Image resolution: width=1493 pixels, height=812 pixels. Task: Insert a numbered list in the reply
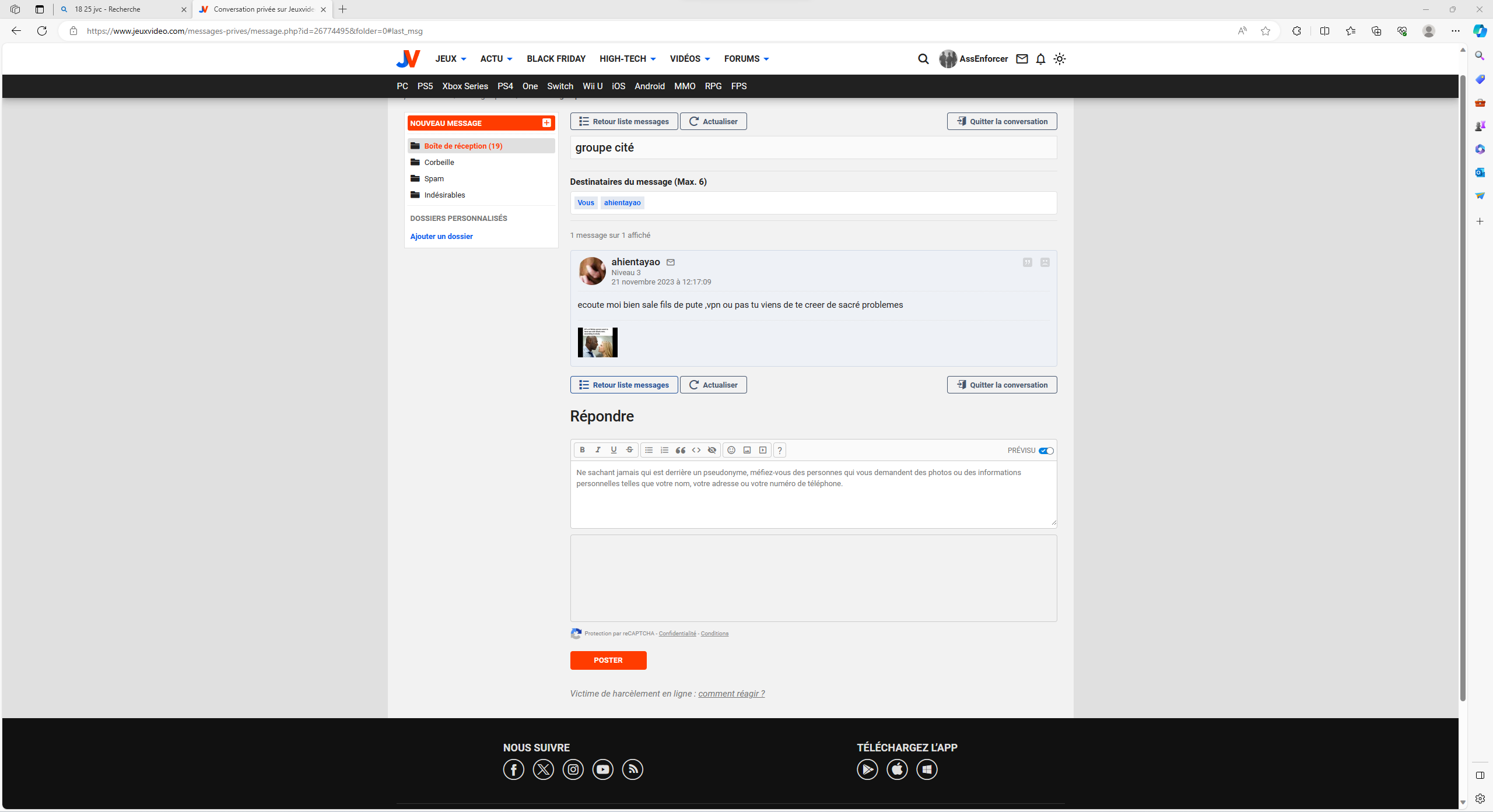664,450
